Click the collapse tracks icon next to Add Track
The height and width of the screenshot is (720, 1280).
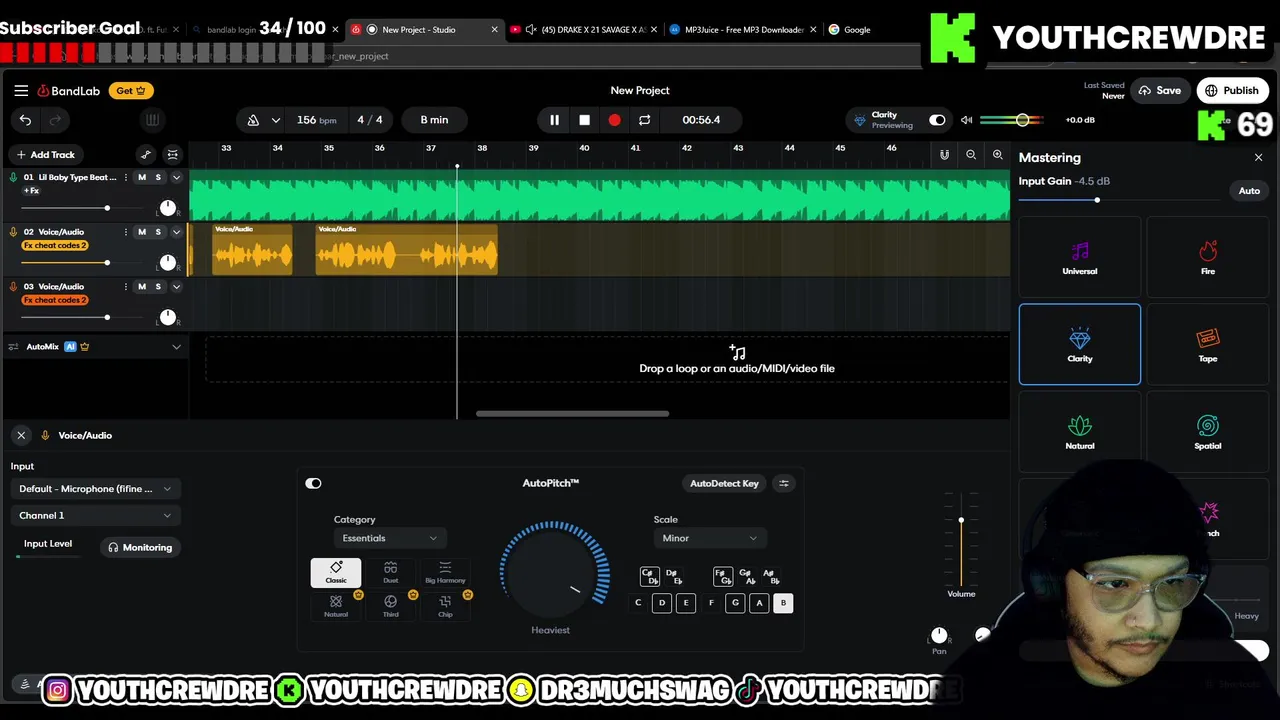pyautogui.click(x=172, y=154)
